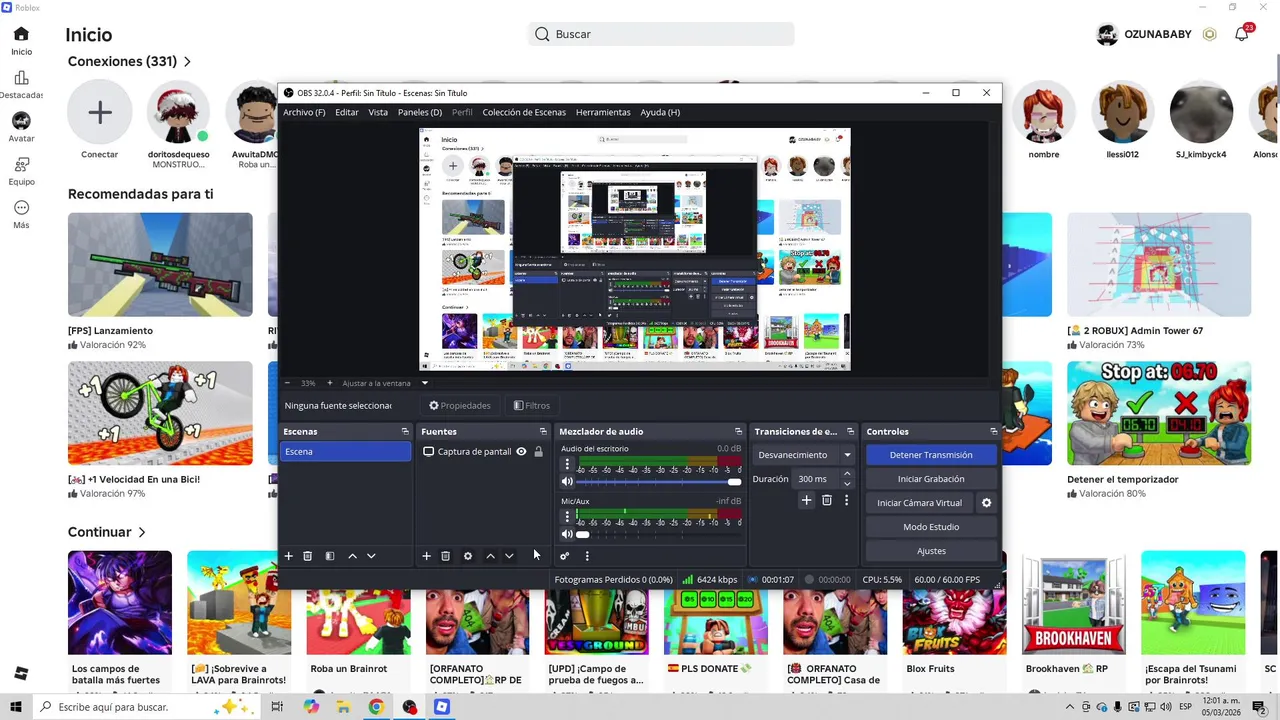Move the source up with the Fuentes up arrow
This screenshot has height=720, width=1280.
click(x=490, y=556)
